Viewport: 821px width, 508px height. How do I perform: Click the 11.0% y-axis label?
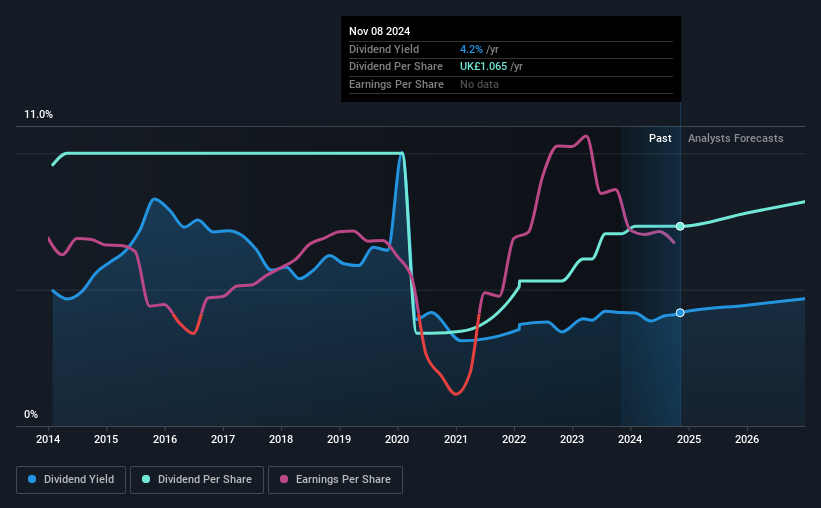coord(39,115)
